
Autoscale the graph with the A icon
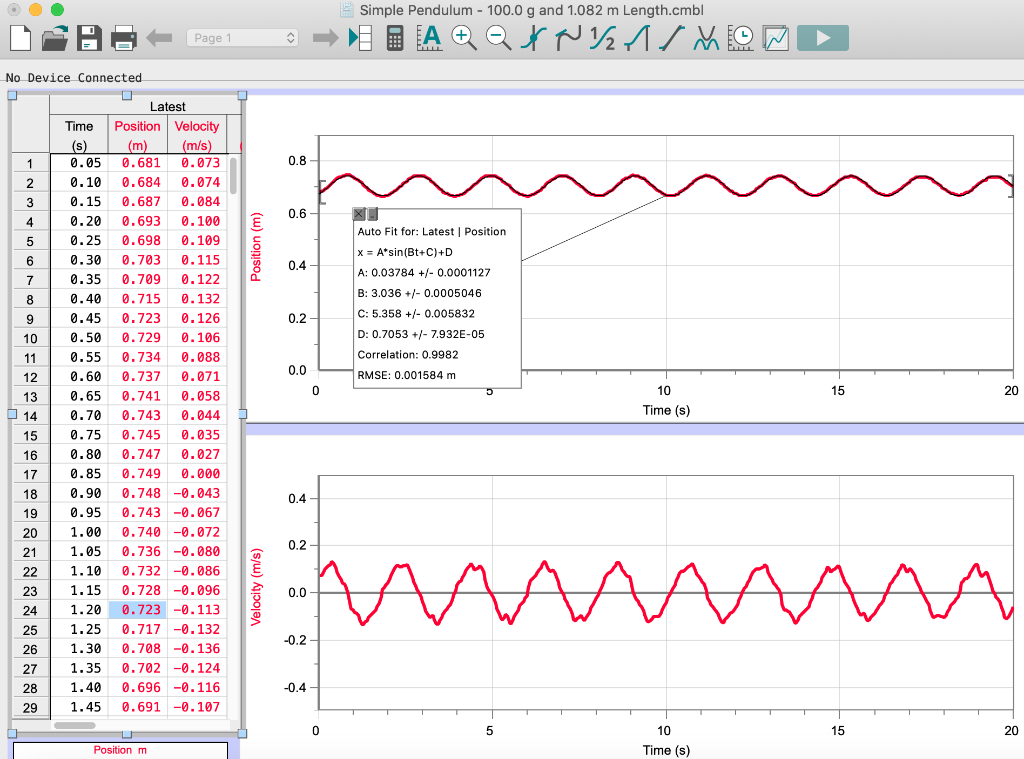pyautogui.click(x=429, y=38)
